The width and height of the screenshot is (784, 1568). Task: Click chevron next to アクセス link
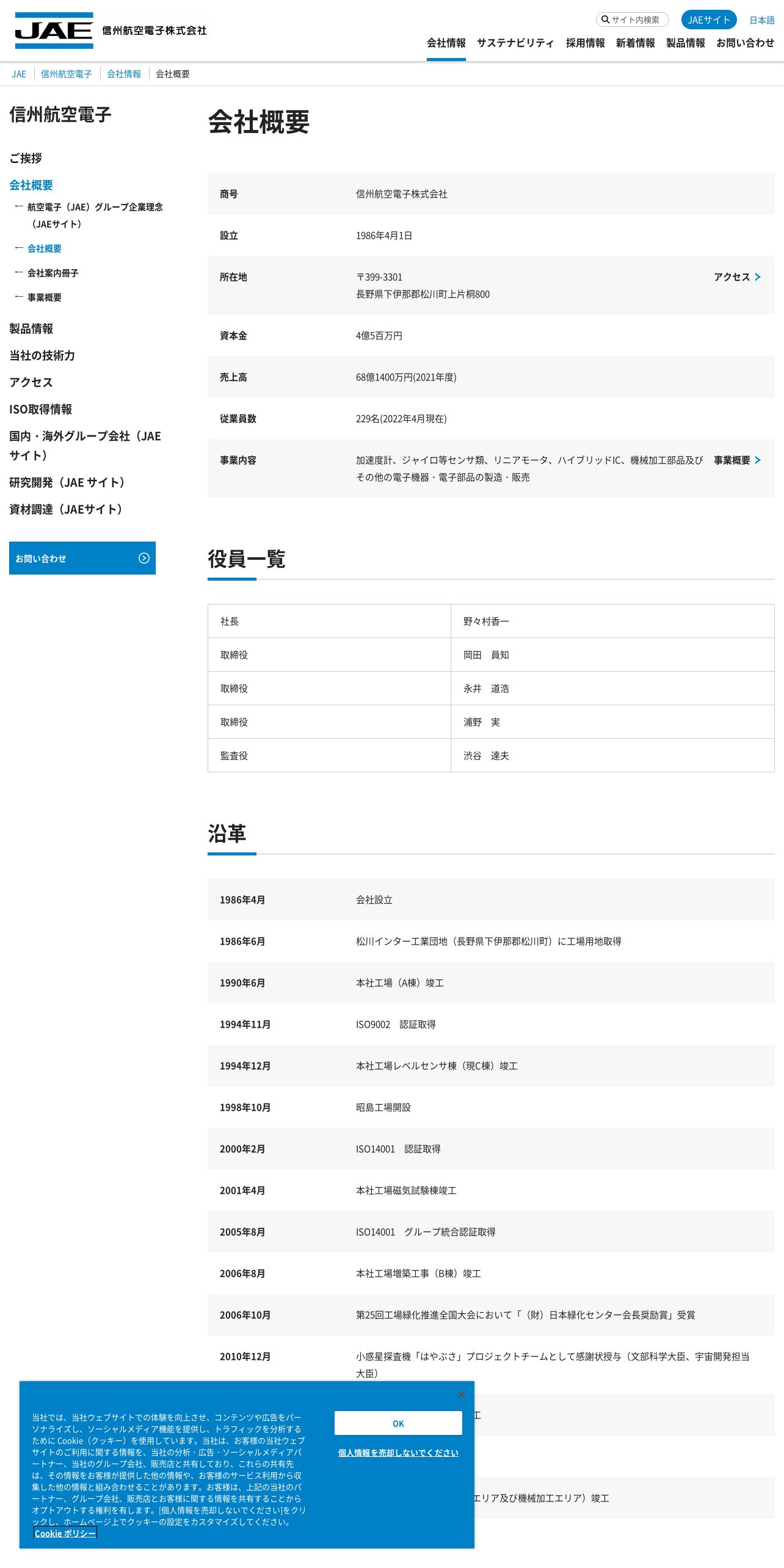758,277
